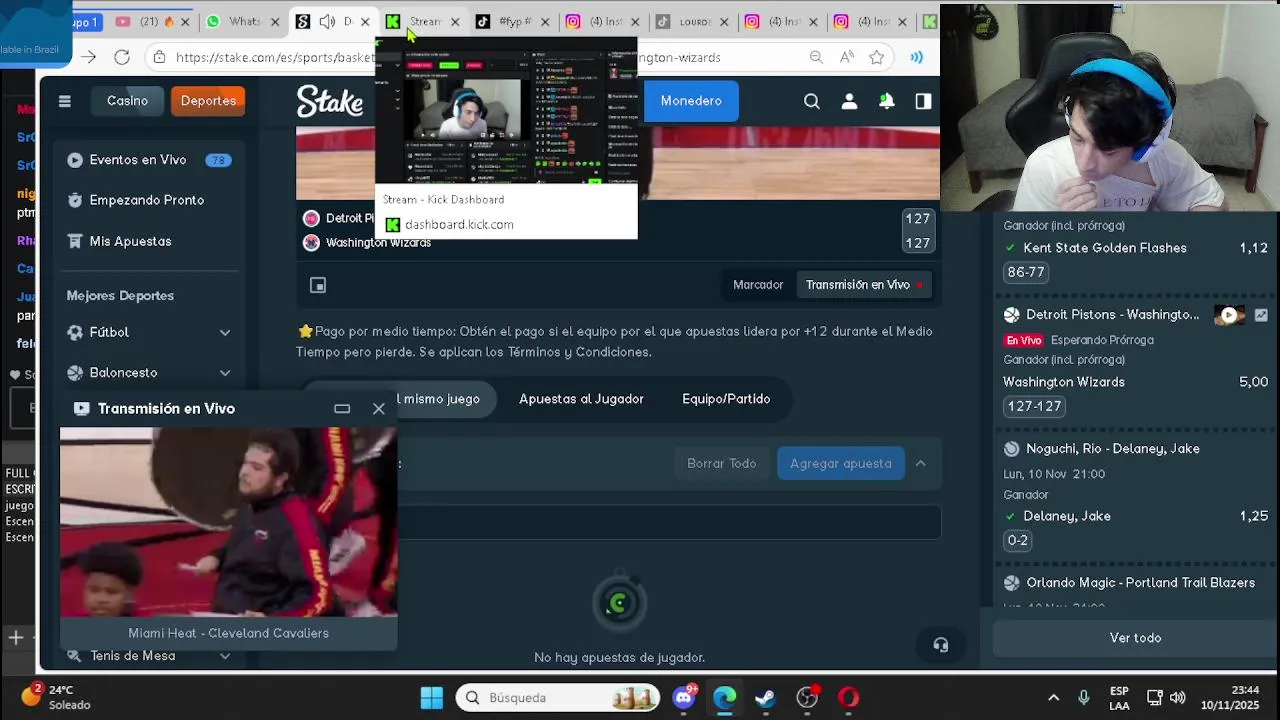Click the 127-127 score badge
Image resolution: width=1280 pixels, height=720 pixels.
pos(1034,406)
